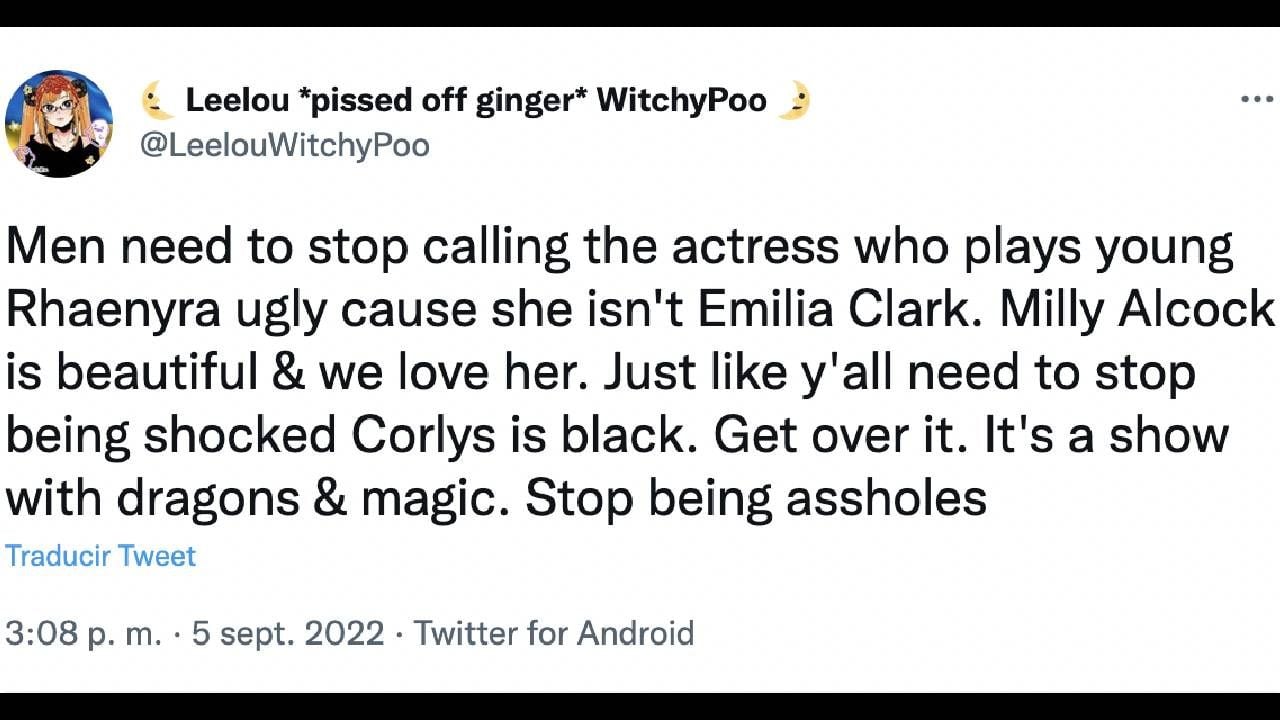Open the Twitter for Android source link
This screenshot has width=1280, height=720.
[553, 633]
